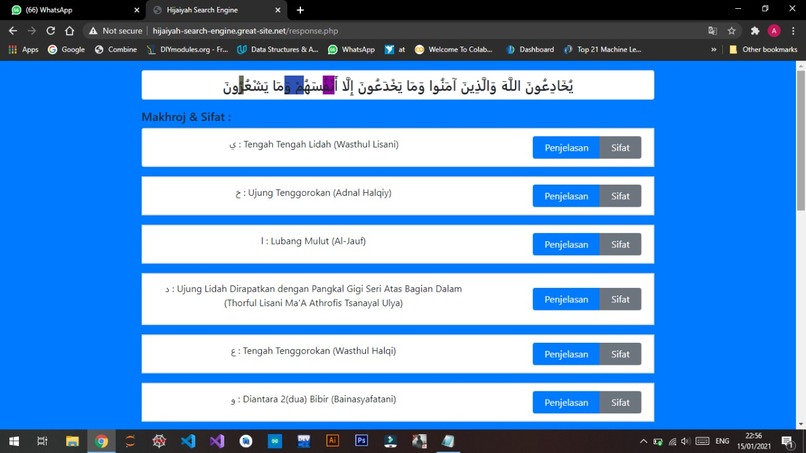Viewport: 806px width, 453px height.
Task: Click Sifat for Thorful Lisani row
Action: pyautogui.click(x=620, y=299)
